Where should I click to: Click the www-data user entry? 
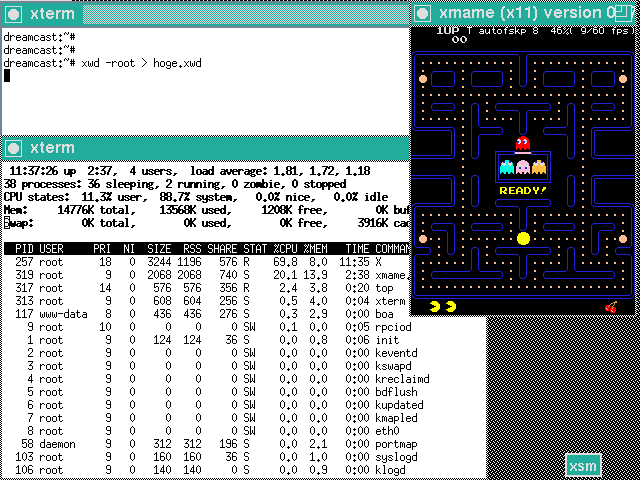(63, 314)
